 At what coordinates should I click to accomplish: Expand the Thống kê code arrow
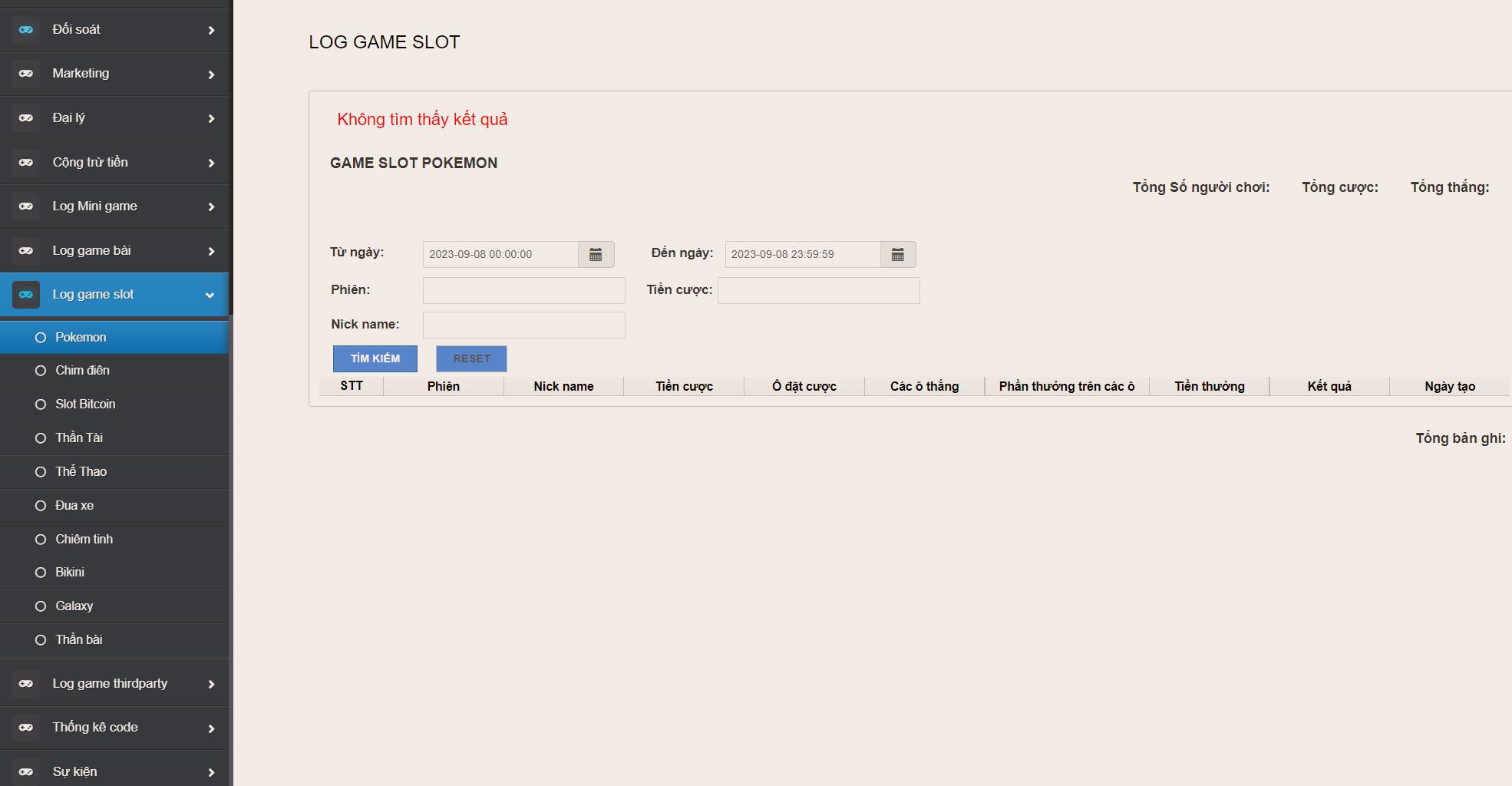(x=211, y=728)
